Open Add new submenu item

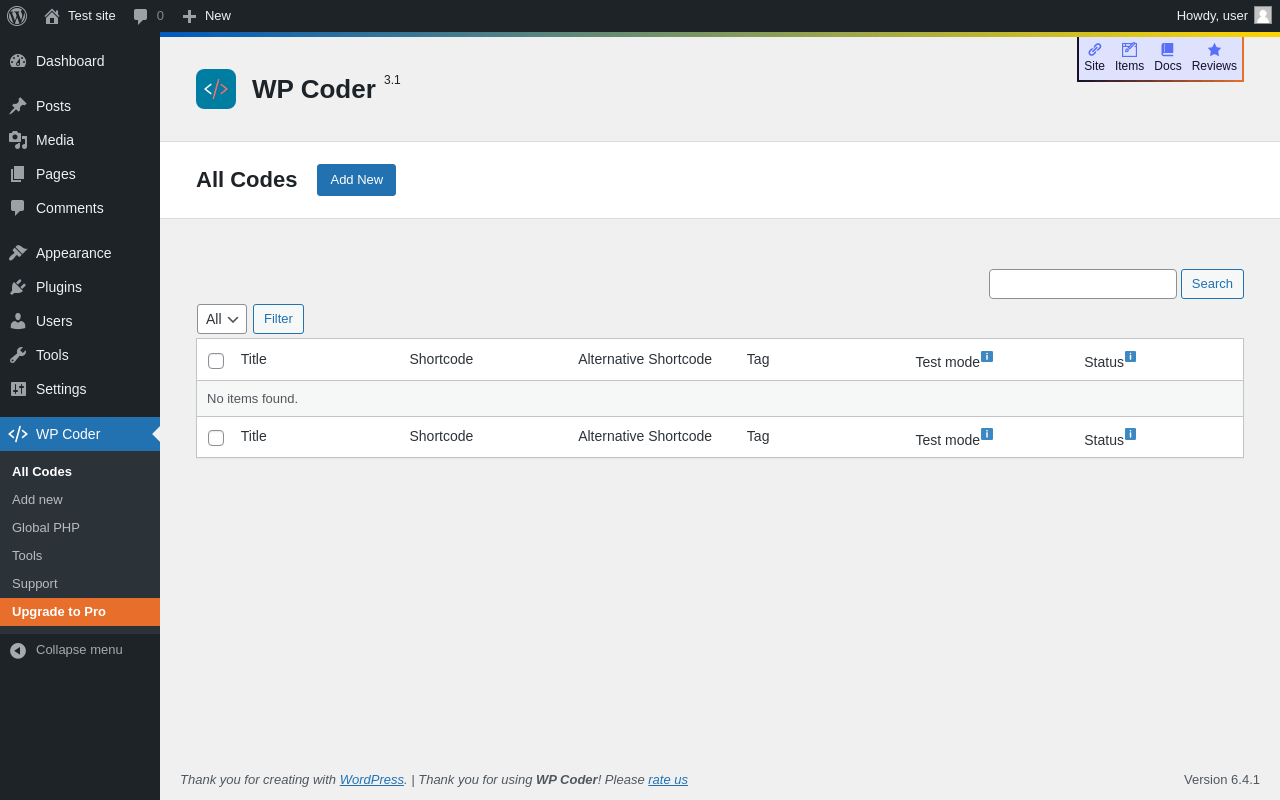tap(80, 500)
